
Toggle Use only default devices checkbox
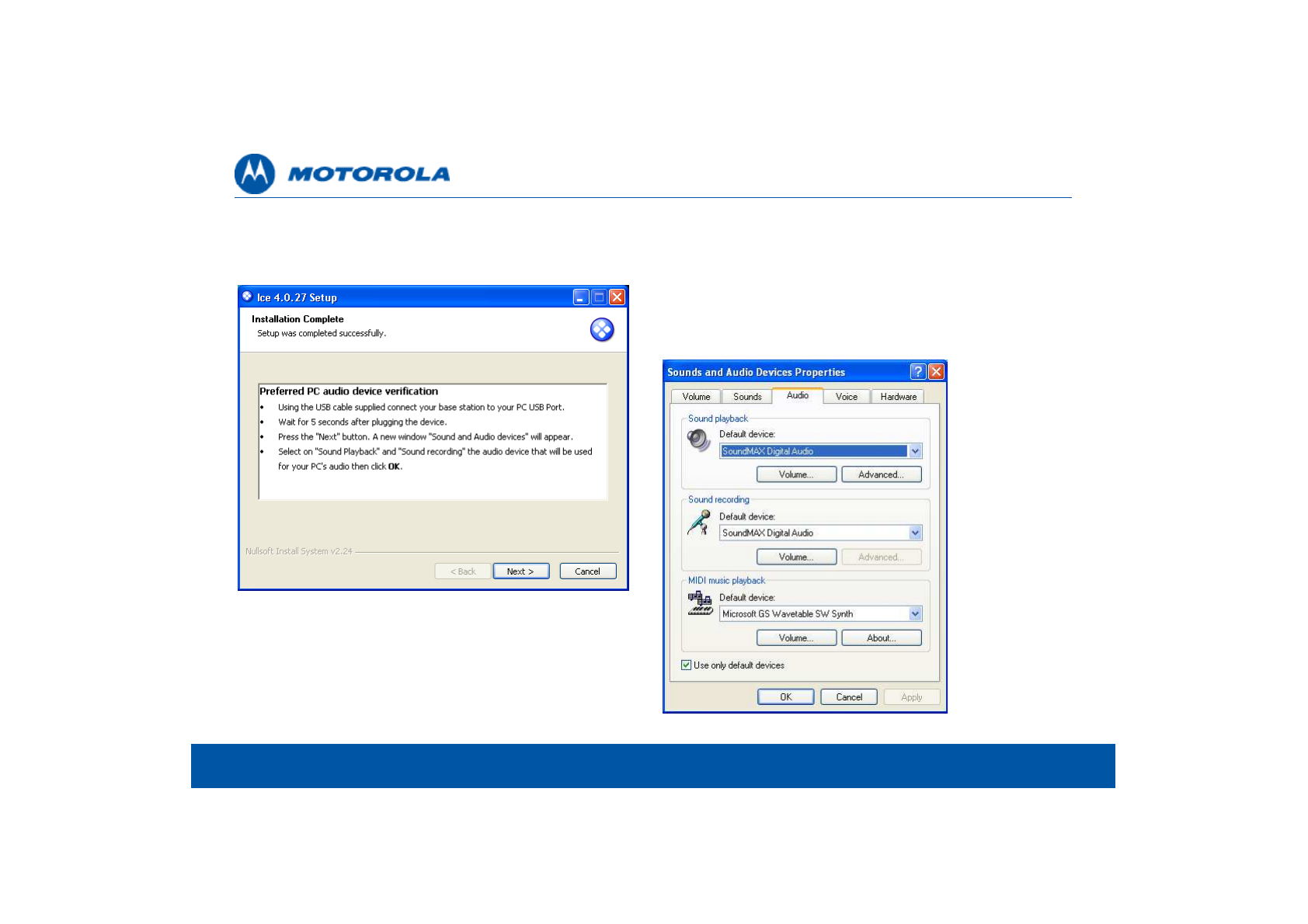pos(687,665)
